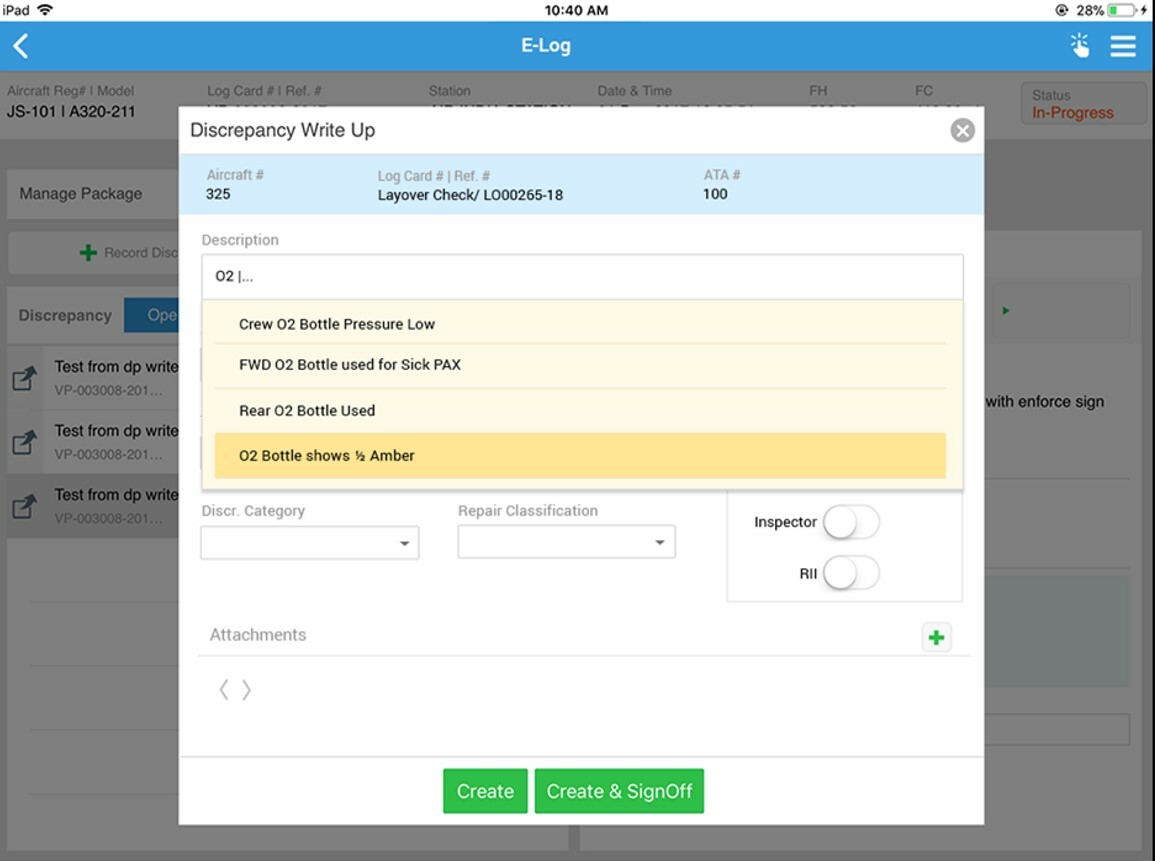
Task: Tap the back arrow in E-Log header
Action: (21, 46)
